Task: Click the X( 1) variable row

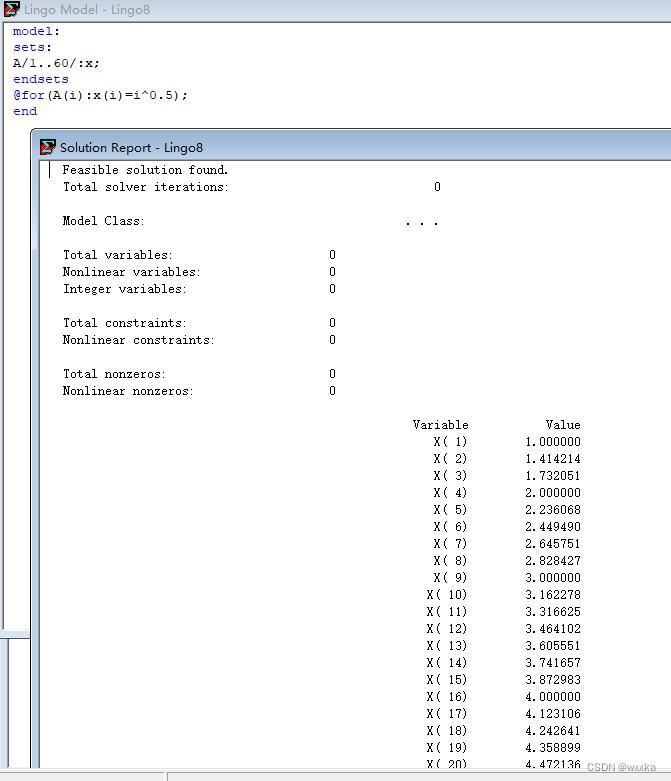Action: click(x=507, y=442)
